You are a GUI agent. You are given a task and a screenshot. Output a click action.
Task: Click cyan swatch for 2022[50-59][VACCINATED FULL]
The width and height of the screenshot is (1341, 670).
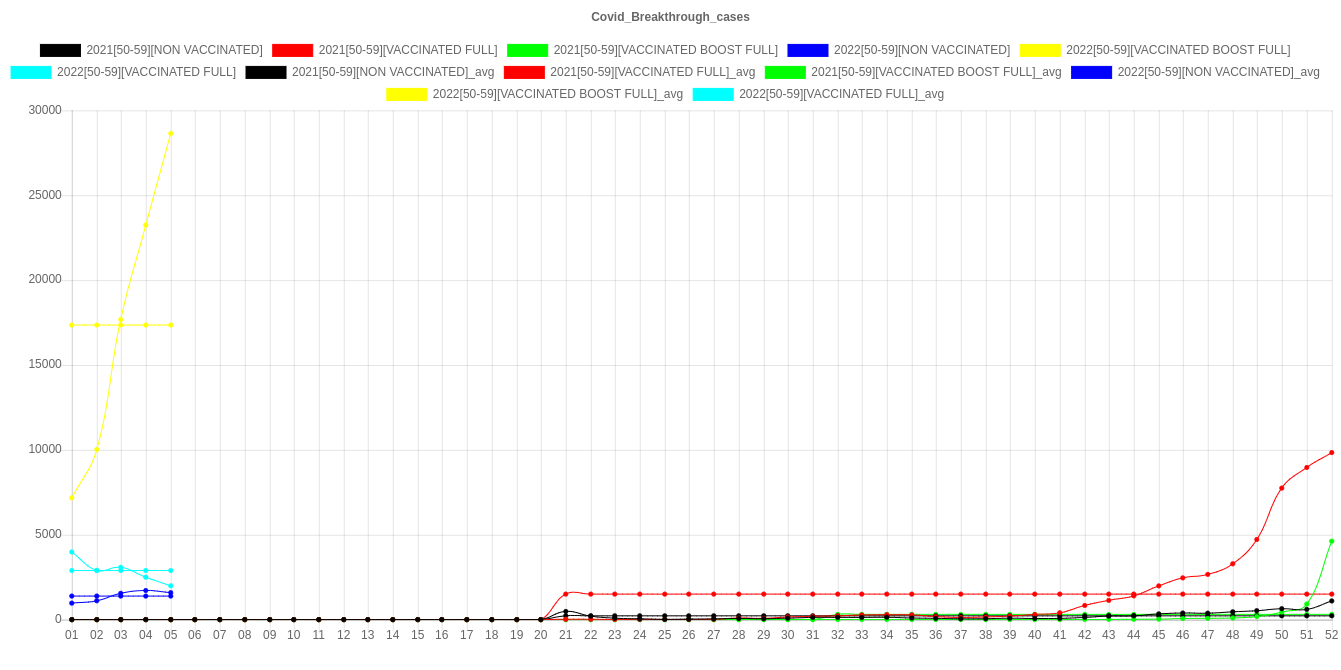30,72
